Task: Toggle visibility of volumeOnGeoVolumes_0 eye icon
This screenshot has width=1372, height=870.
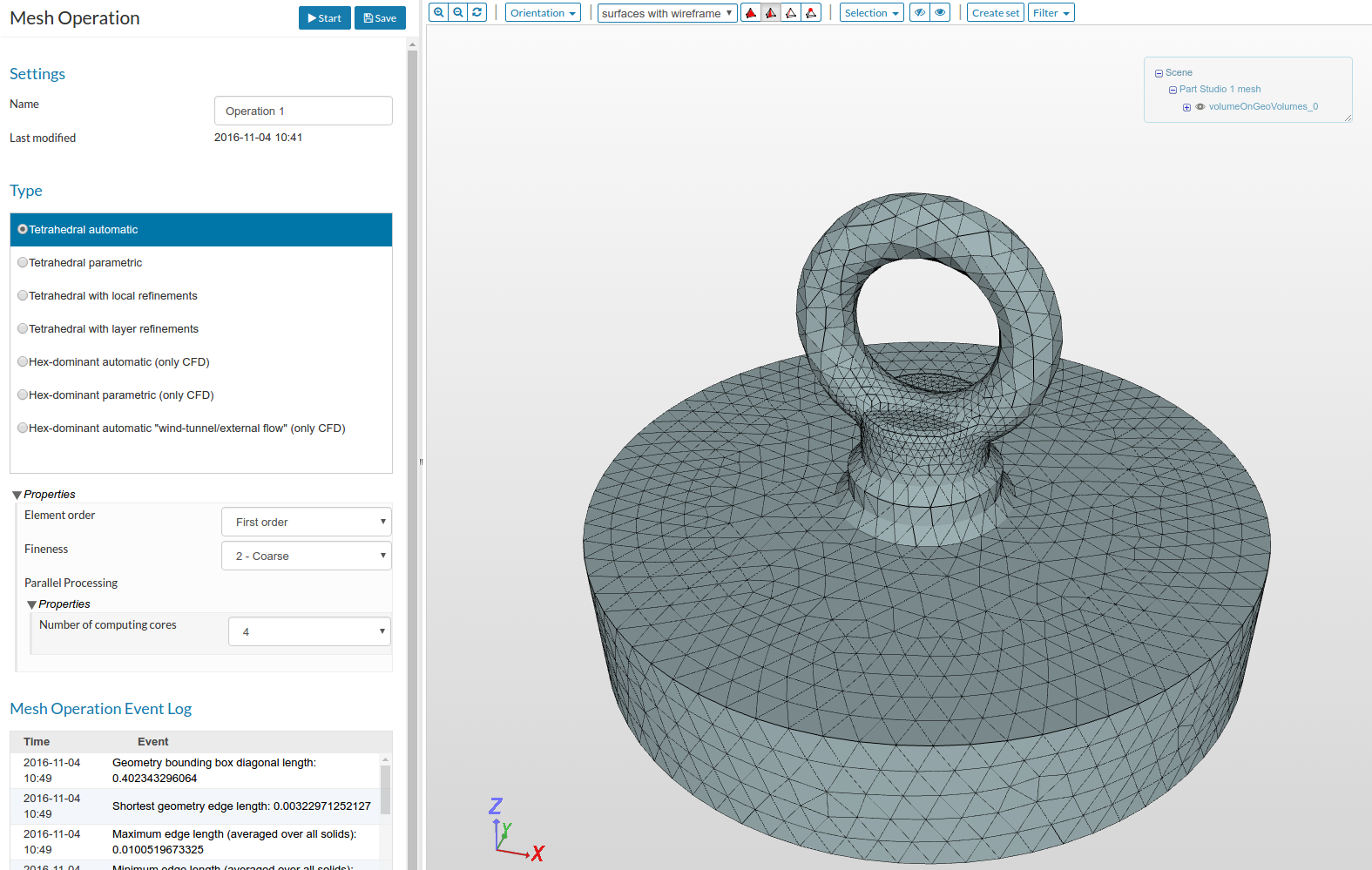Action: click(x=1200, y=107)
